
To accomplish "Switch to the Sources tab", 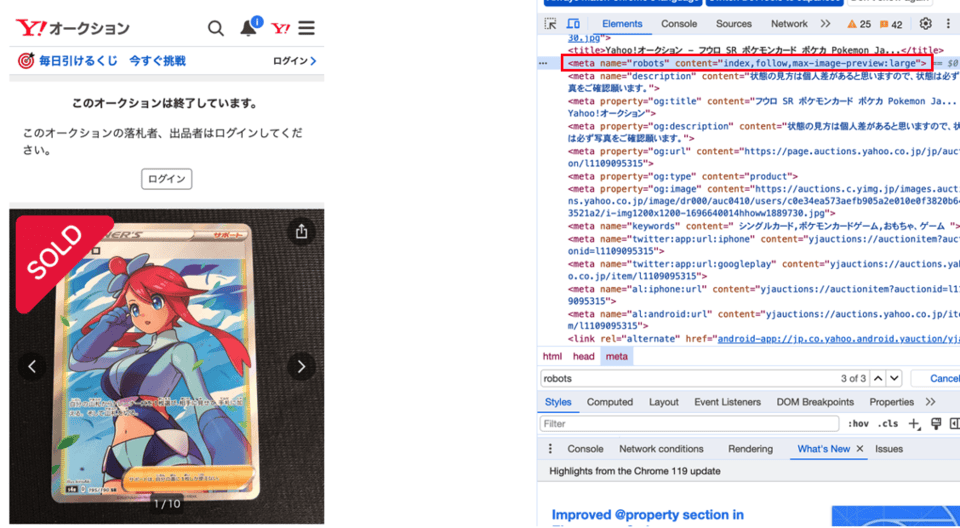I will coord(733,24).
